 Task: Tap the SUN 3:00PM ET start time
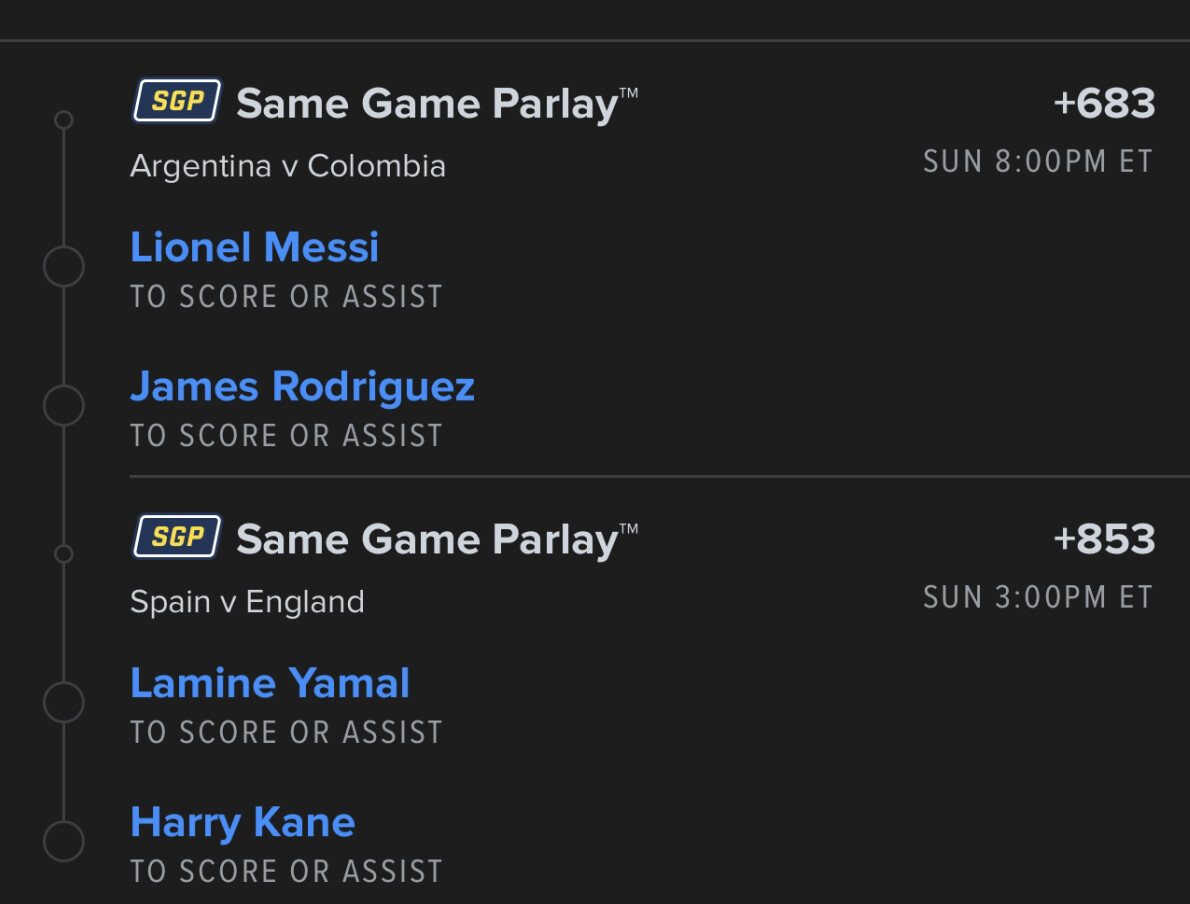[x=1038, y=598]
